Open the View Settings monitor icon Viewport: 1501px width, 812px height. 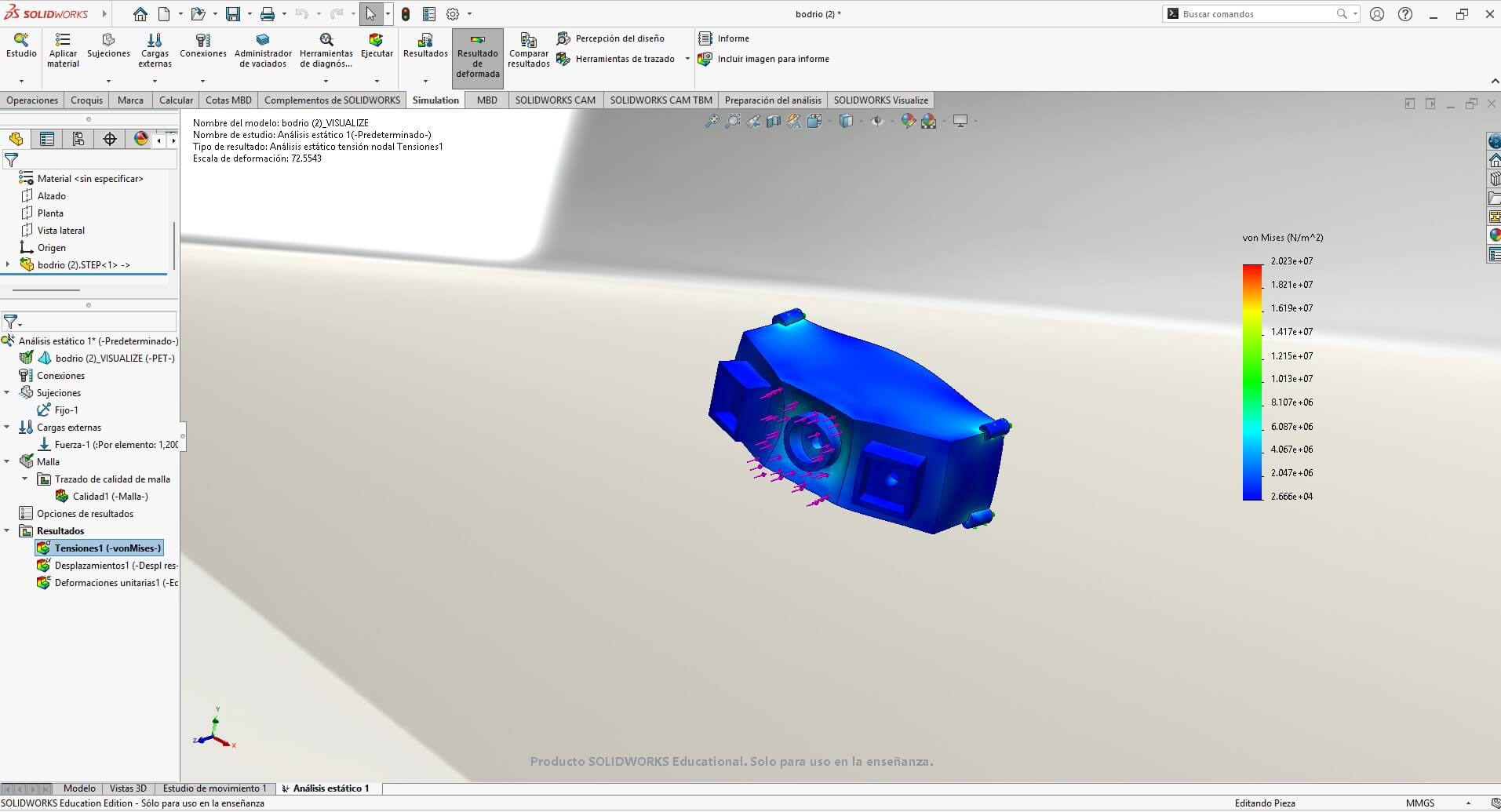click(x=960, y=121)
